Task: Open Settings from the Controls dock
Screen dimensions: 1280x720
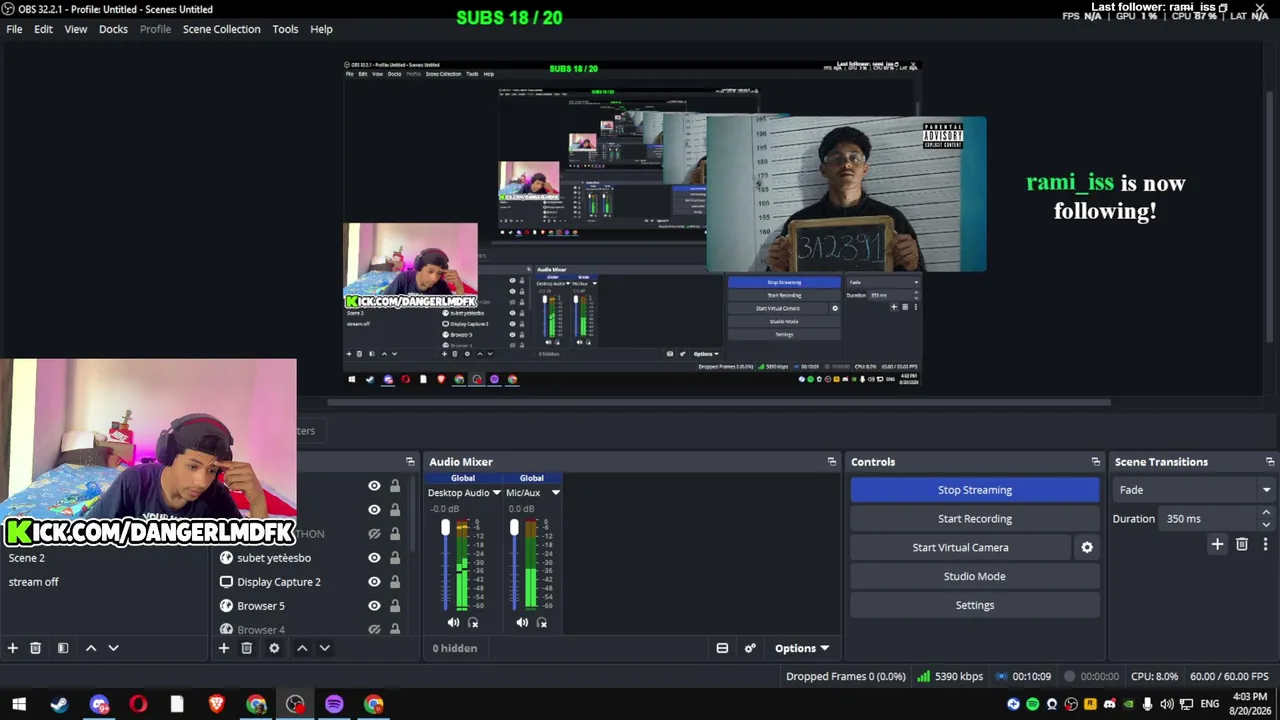Action: [x=975, y=605]
